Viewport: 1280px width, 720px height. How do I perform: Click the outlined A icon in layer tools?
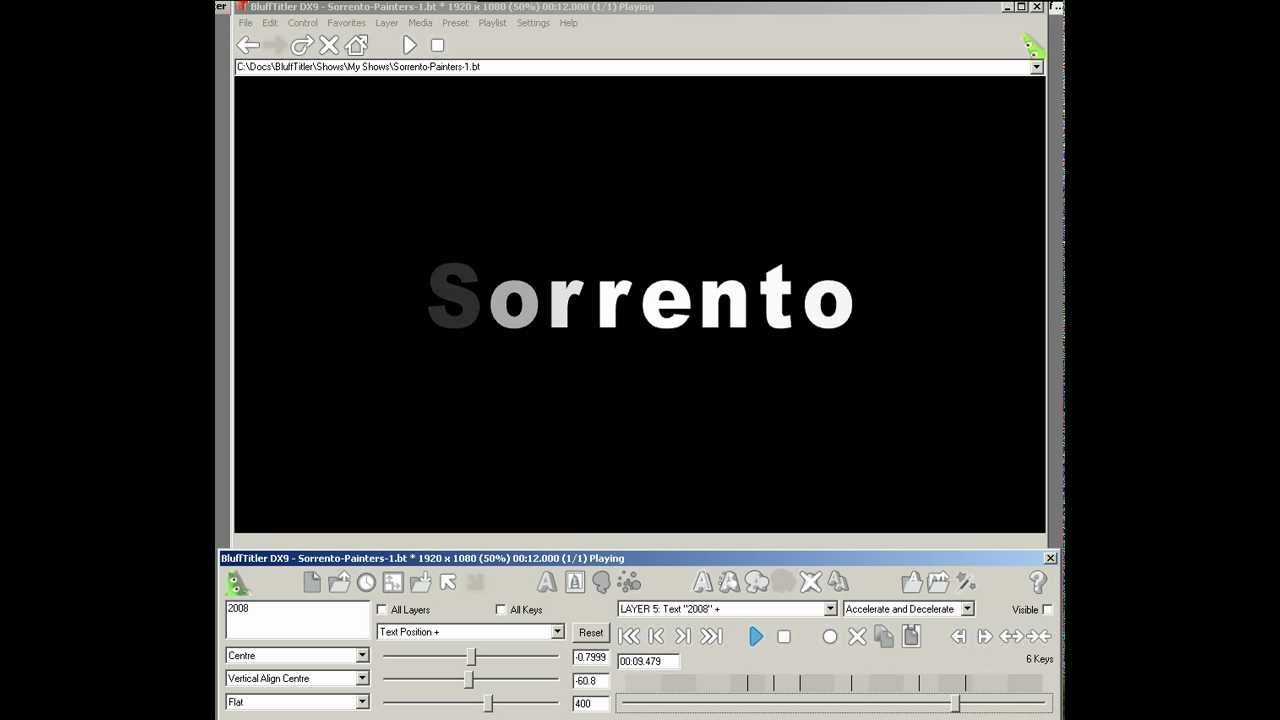(x=703, y=582)
